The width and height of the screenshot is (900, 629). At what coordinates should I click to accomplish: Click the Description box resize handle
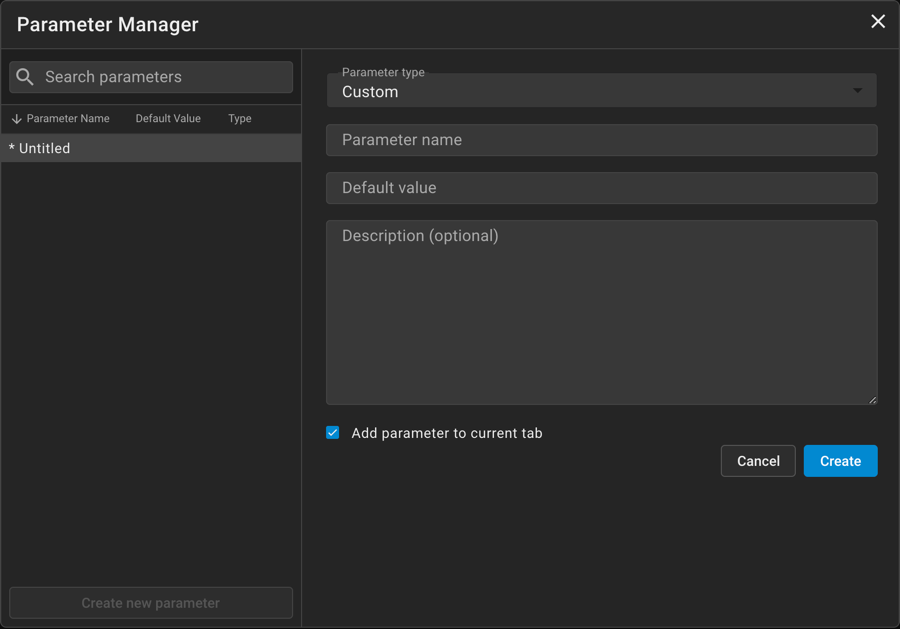(x=872, y=399)
